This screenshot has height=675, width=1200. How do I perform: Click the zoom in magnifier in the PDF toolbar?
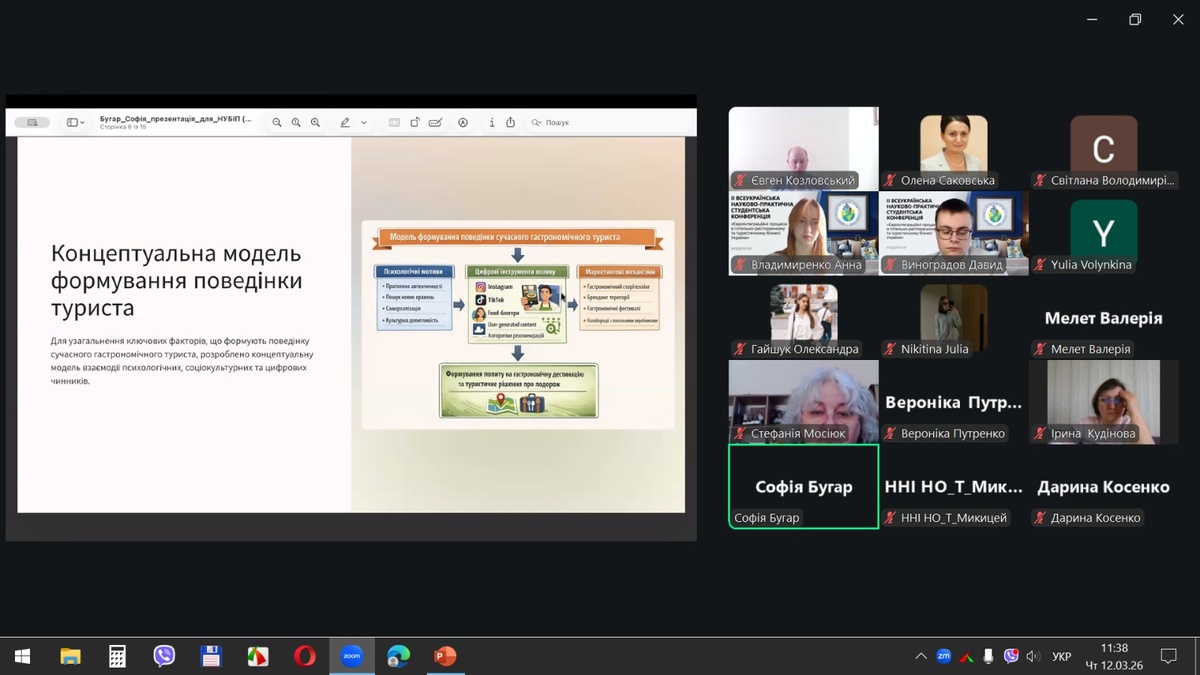pyautogui.click(x=315, y=123)
